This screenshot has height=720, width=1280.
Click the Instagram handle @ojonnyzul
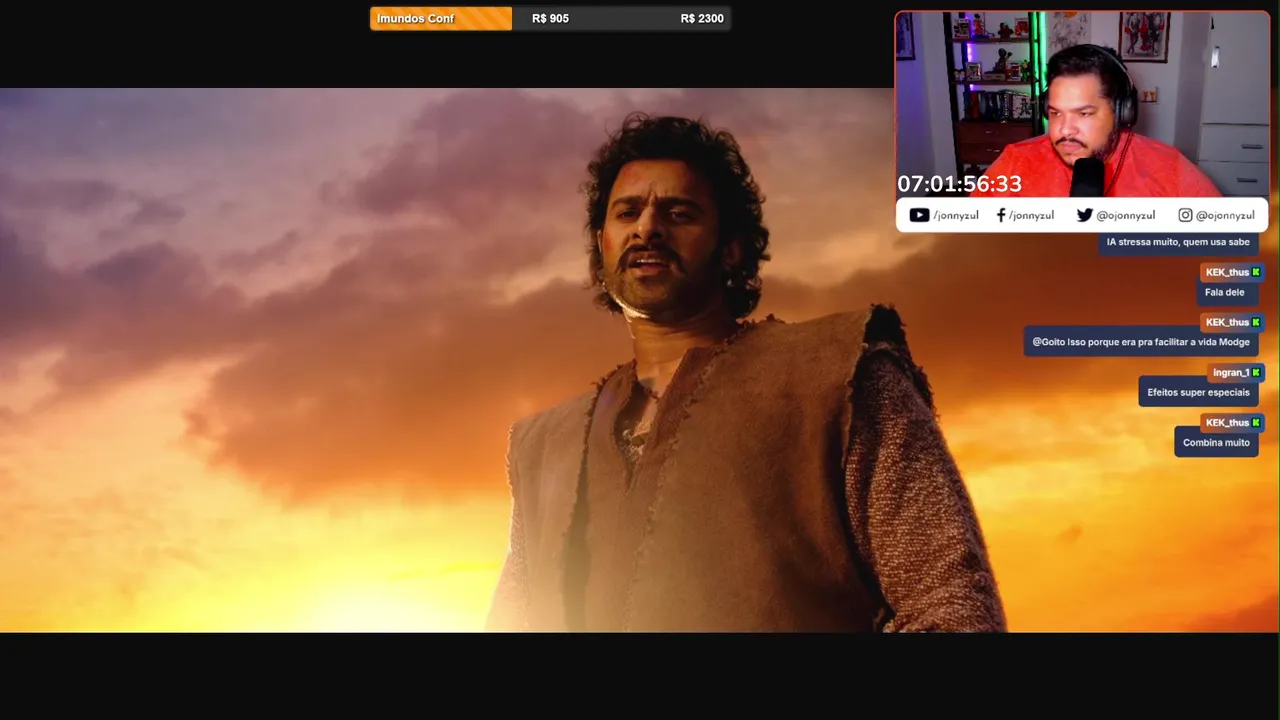(x=1225, y=215)
